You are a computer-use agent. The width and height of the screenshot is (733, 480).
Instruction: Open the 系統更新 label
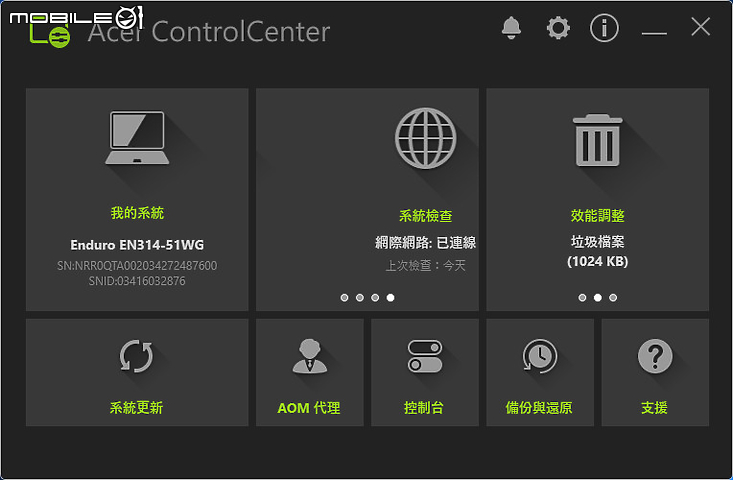pos(136,408)
